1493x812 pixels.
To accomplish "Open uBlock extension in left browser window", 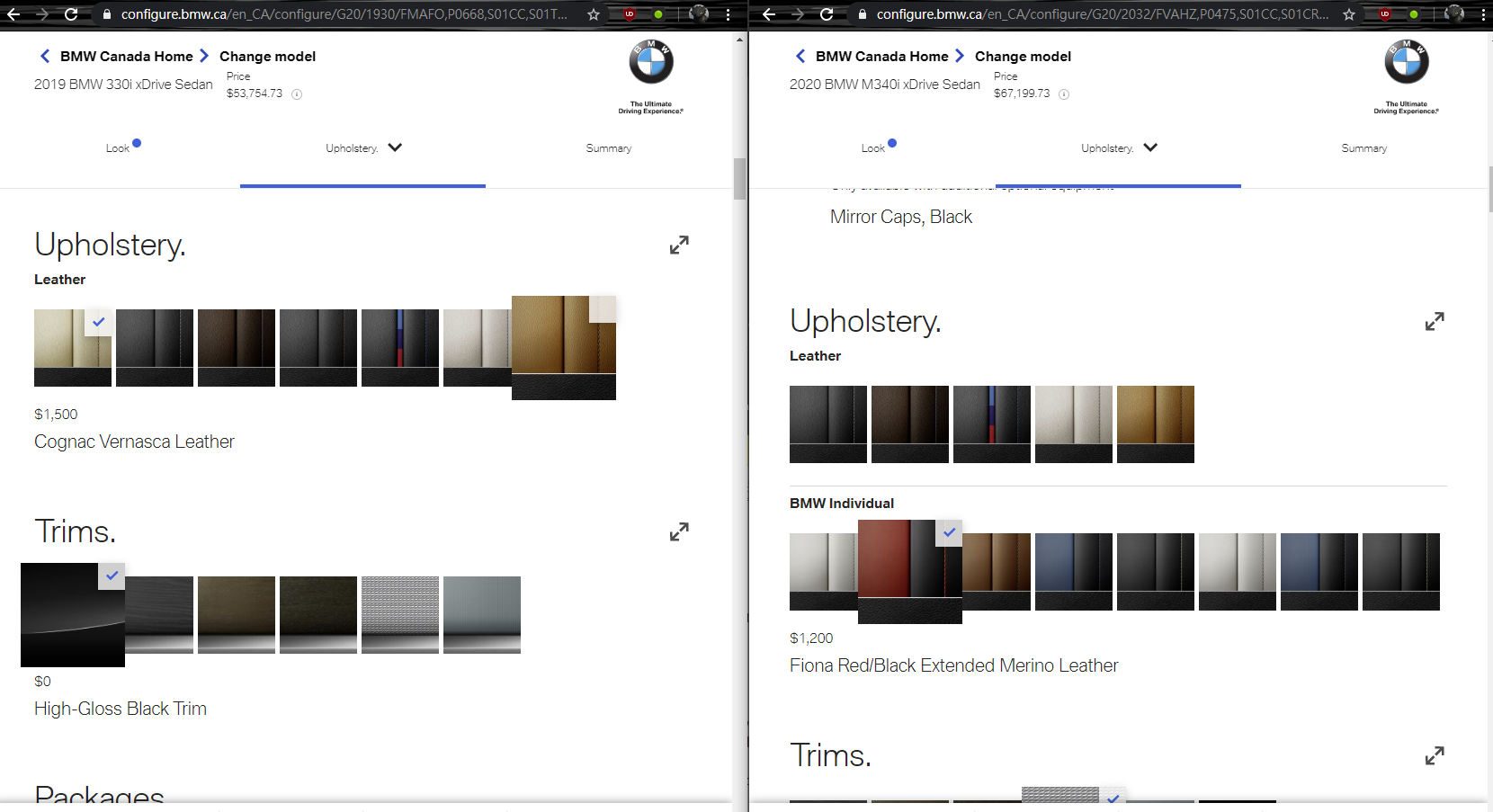I will [x=630, y=14].
